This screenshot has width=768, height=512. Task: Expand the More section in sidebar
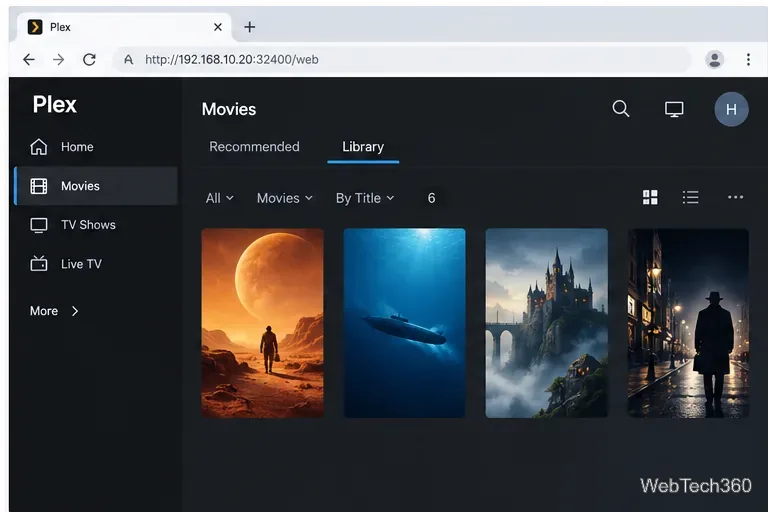pyautogui.click(x=54, y=311)
